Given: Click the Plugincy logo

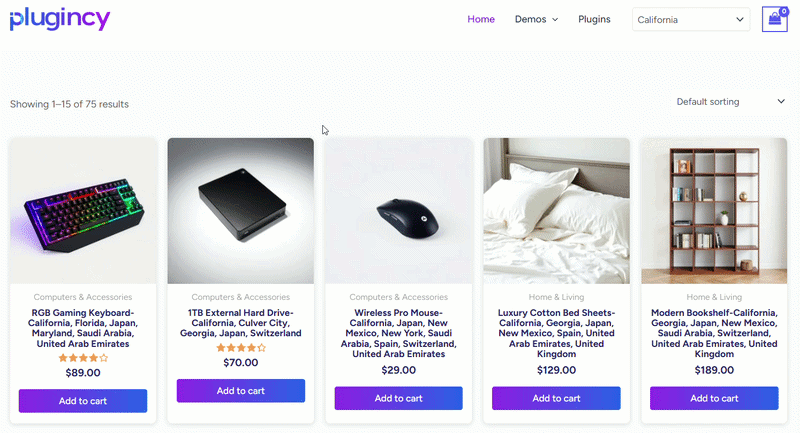Looking at the screenshot, I should pos(60,19).
